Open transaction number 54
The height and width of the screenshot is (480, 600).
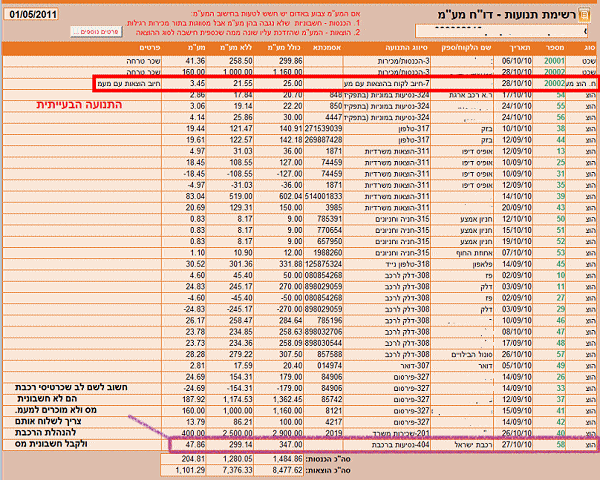click(x=561, y=95)
